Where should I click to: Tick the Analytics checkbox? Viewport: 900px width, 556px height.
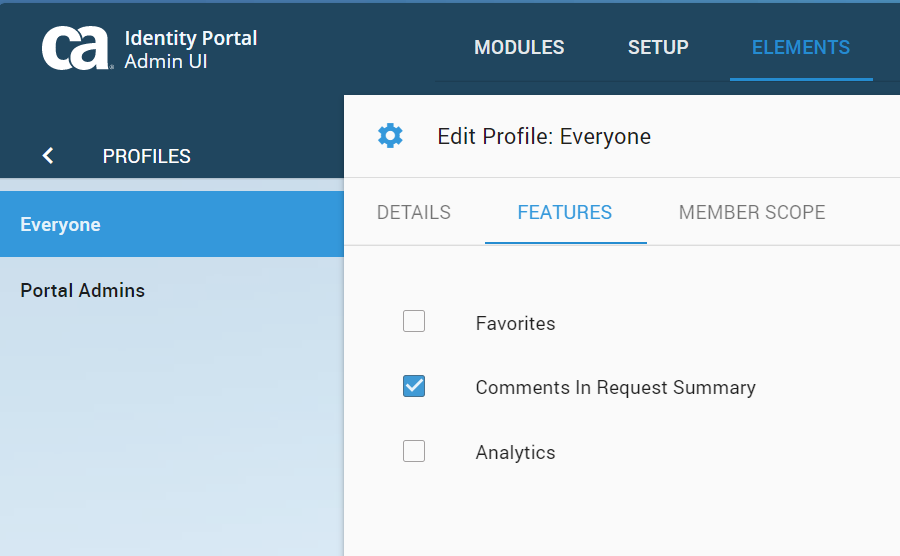(414, 451)
